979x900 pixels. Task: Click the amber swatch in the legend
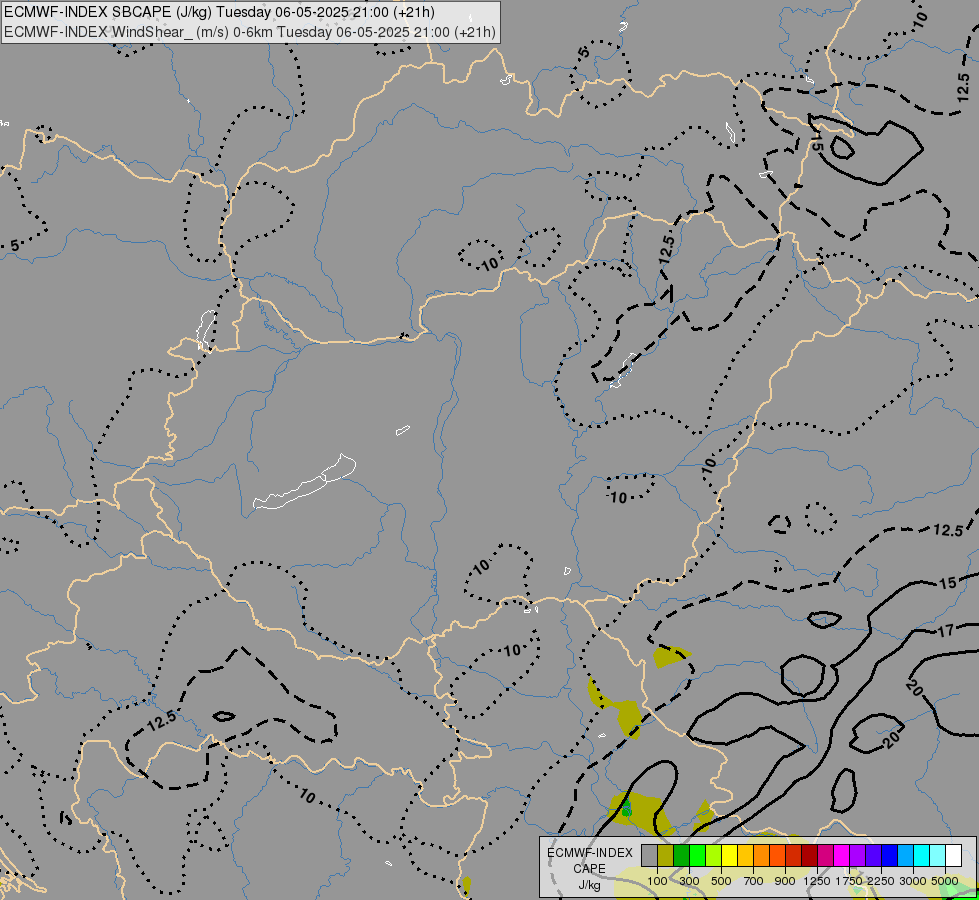click(x=745, y=855)
